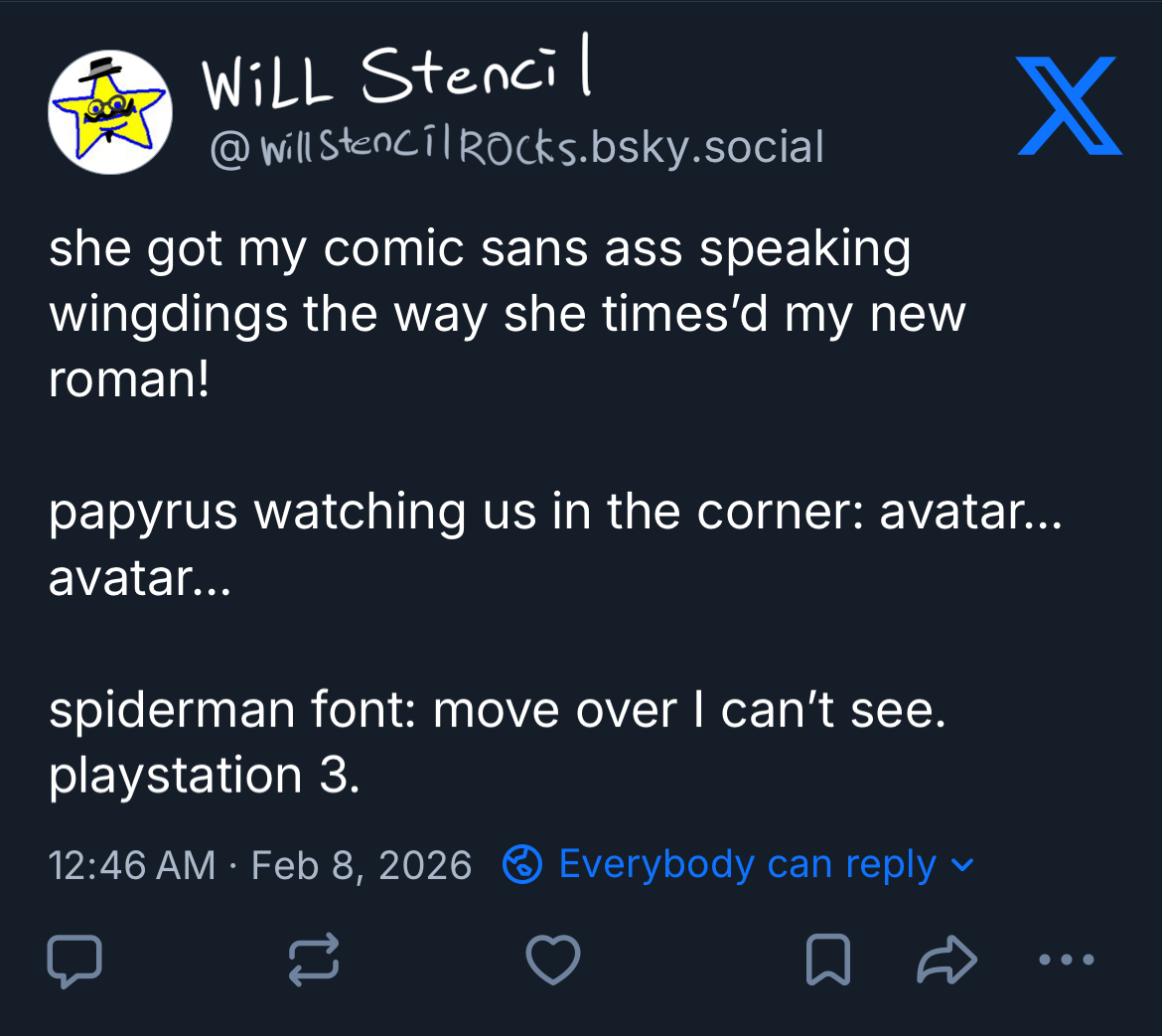Bookmark this post
Viewport: 1162px width, 1036px height.
(827, 961)
